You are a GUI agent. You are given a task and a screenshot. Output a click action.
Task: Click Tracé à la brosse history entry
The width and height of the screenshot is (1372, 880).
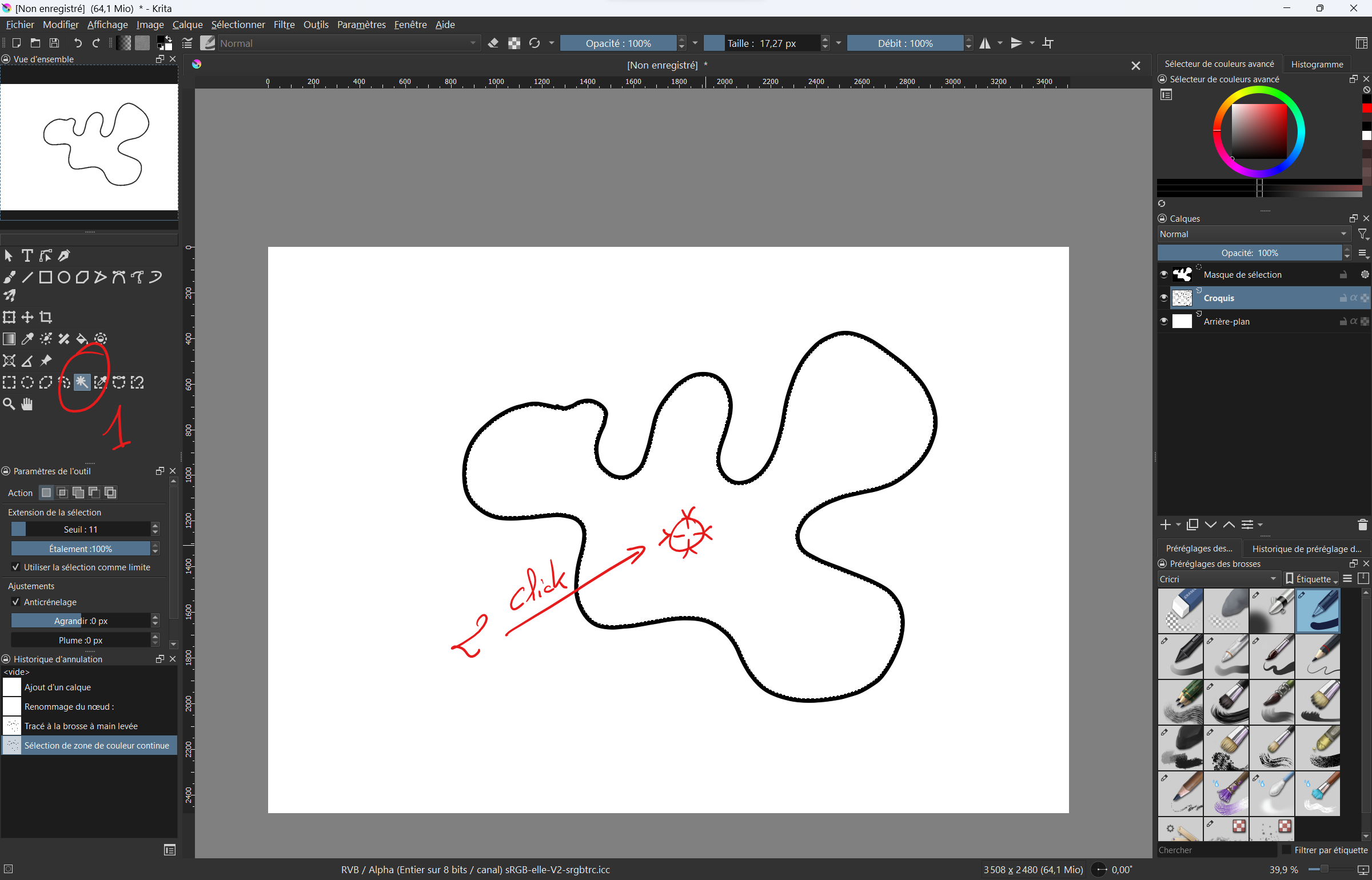pyautogui.click(x=81, y=726)
